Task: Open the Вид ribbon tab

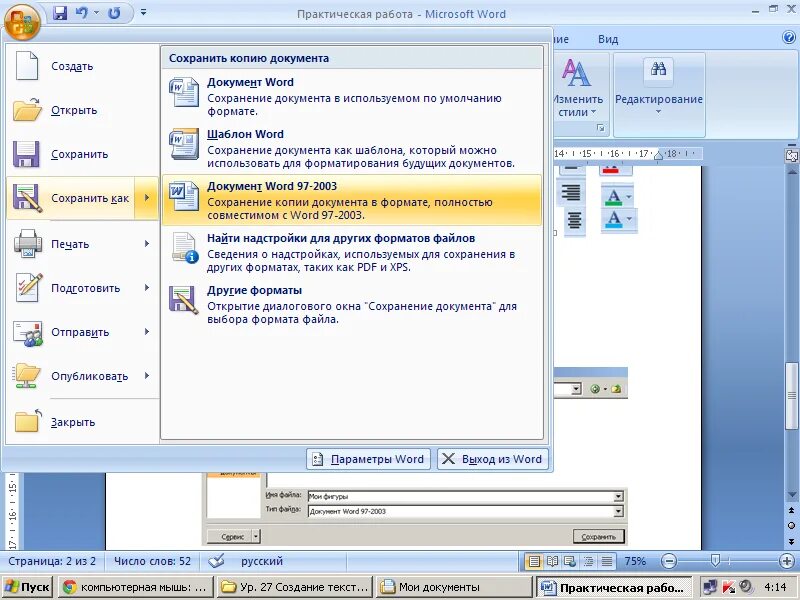Action: click(608, 39)
